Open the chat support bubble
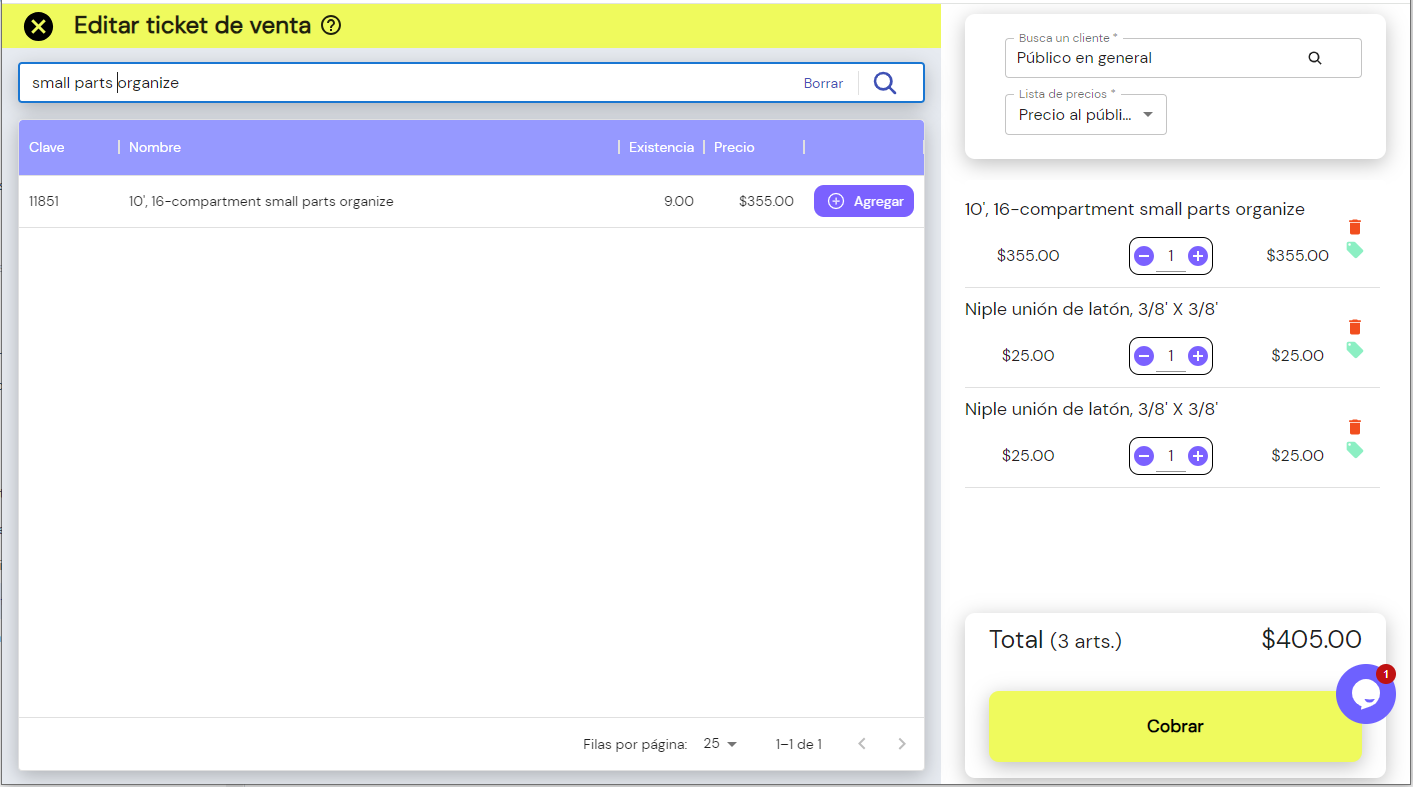 click(x=1365, y=694)
